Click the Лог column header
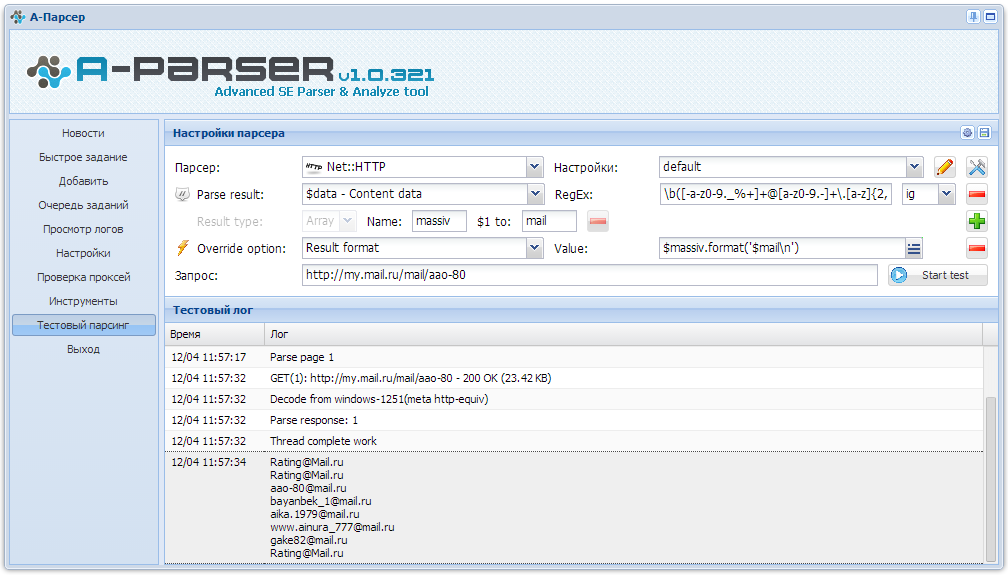 pos(623,334)
